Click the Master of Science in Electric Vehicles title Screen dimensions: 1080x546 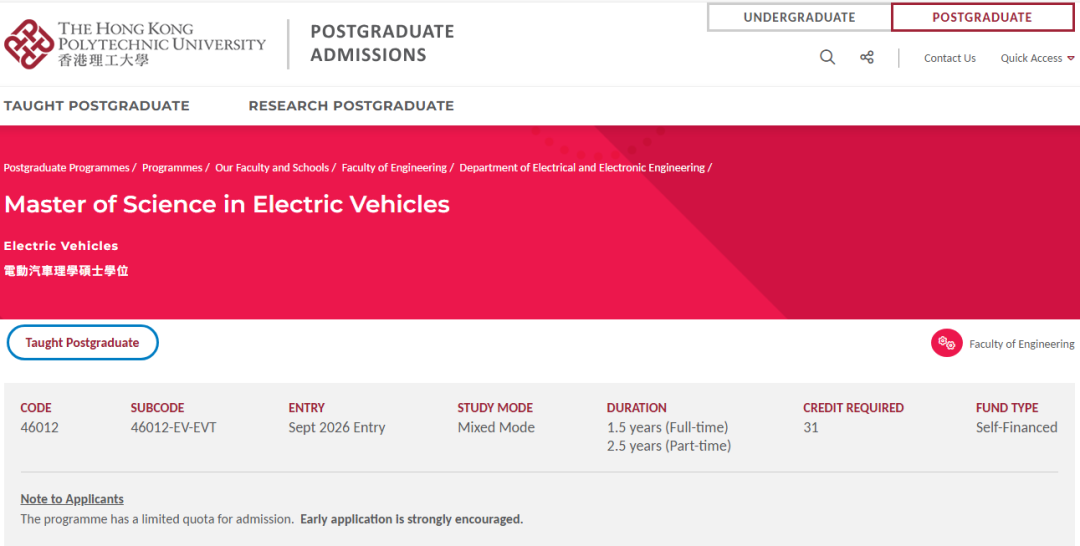227,204
